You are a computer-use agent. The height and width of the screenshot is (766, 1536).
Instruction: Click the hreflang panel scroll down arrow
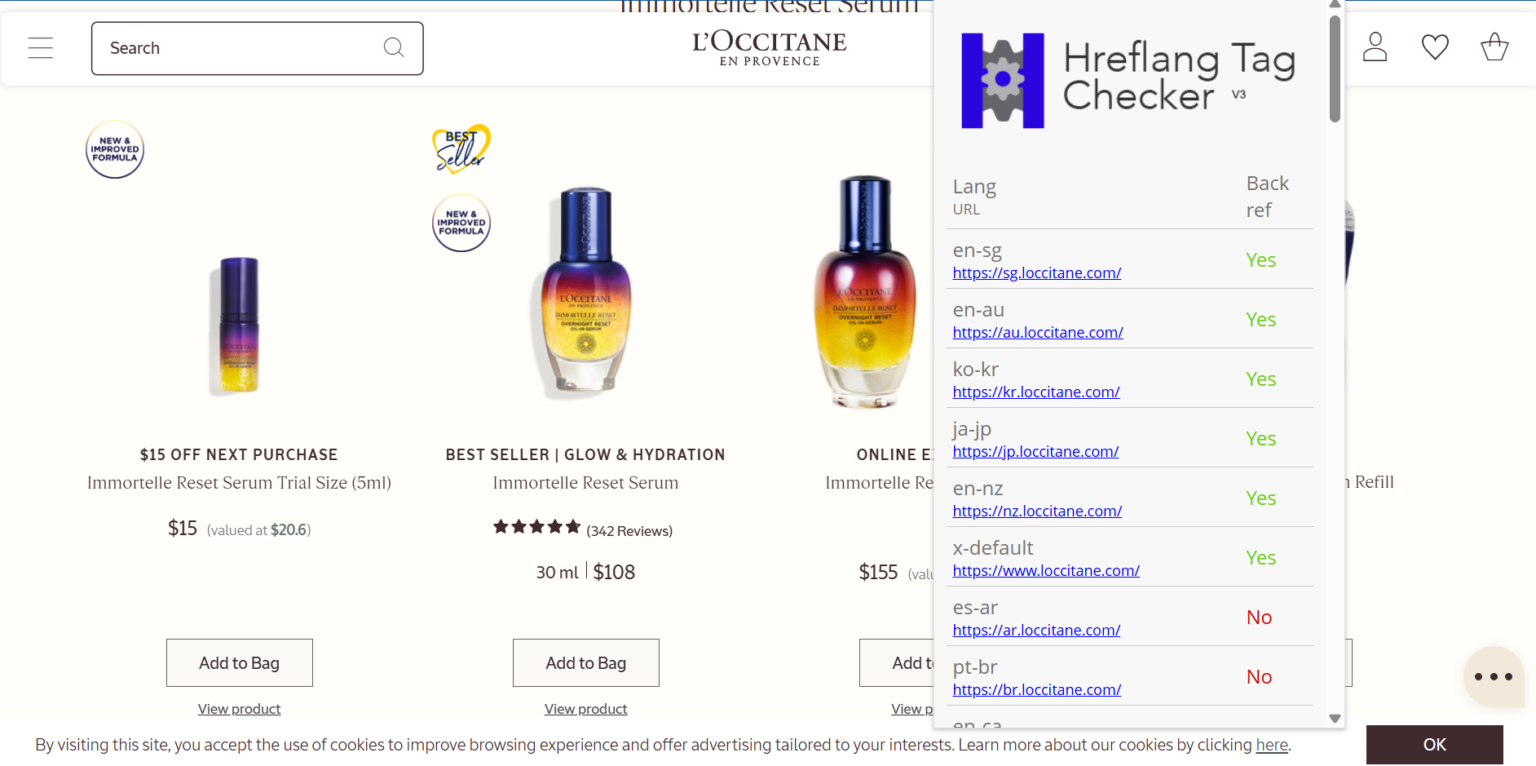(x=1334, y=718)
